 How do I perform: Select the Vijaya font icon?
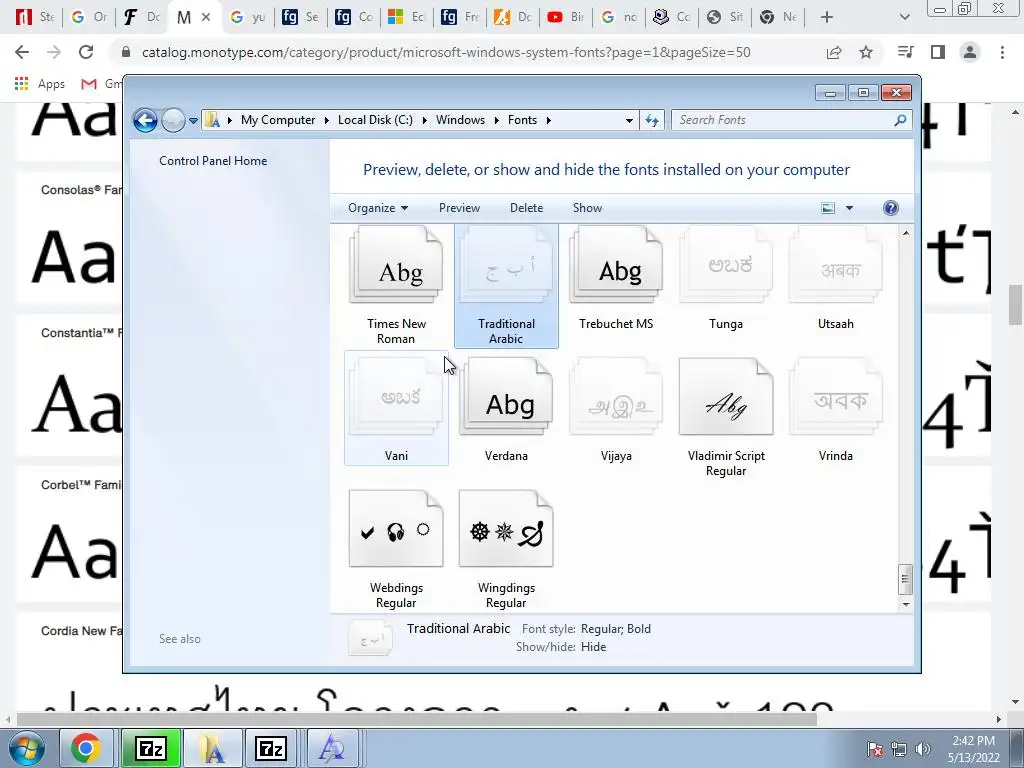click(x=616, y=396)
